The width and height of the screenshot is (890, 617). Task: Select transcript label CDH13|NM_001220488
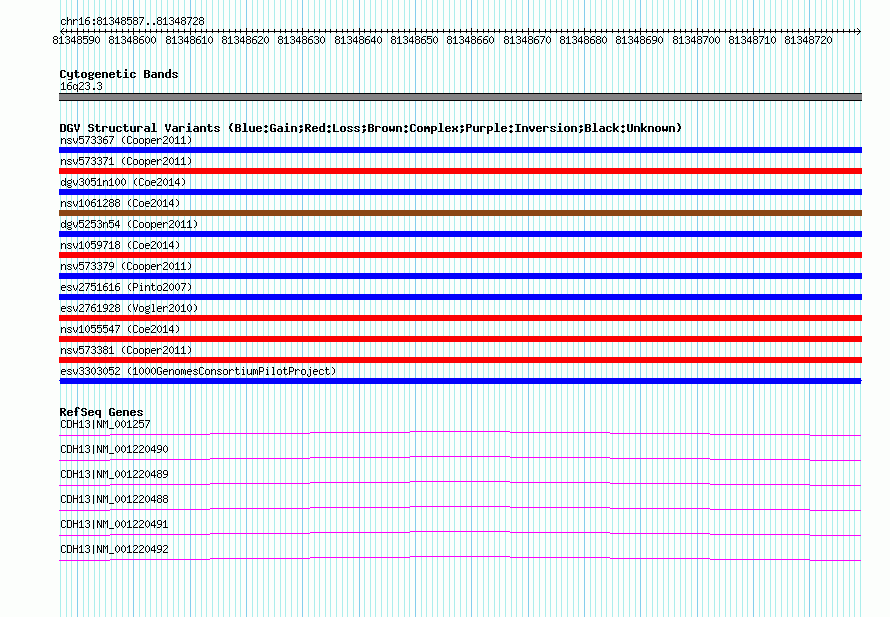114,500
